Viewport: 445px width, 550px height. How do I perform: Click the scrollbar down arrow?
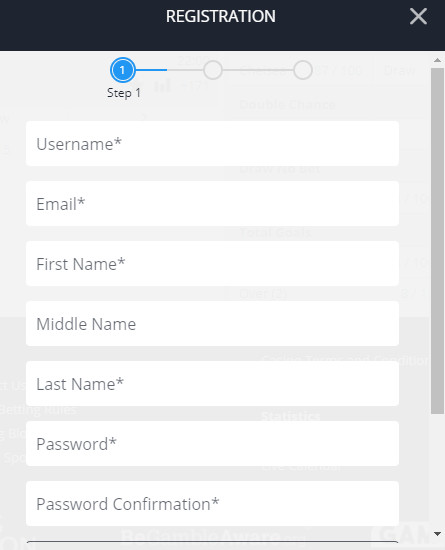tap(437, 534)
